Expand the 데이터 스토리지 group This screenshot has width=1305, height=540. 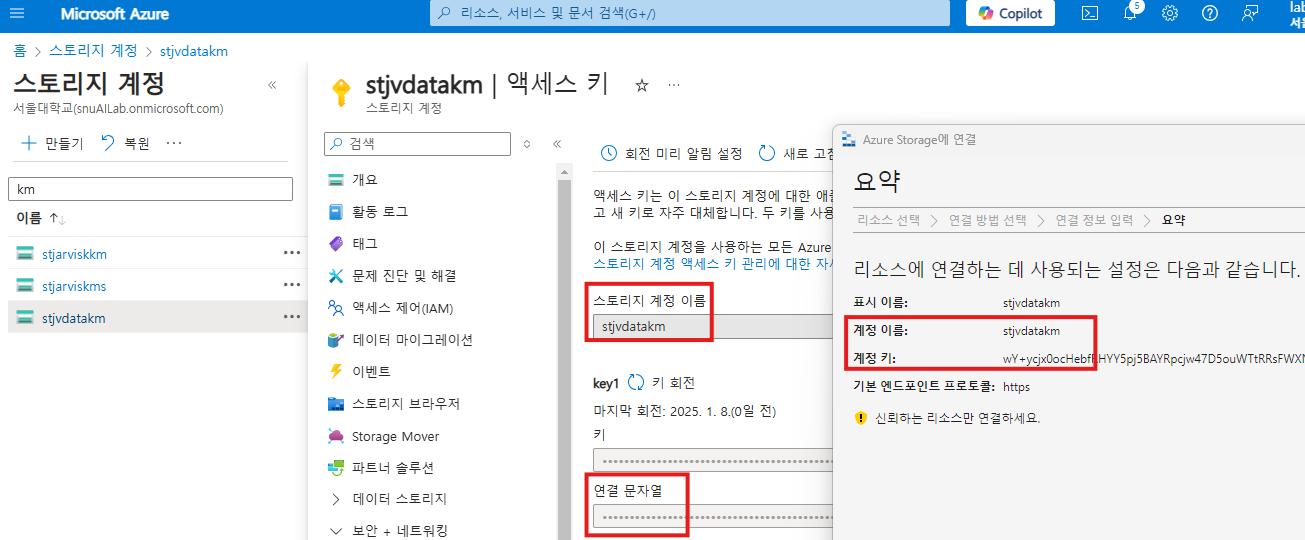390,499
